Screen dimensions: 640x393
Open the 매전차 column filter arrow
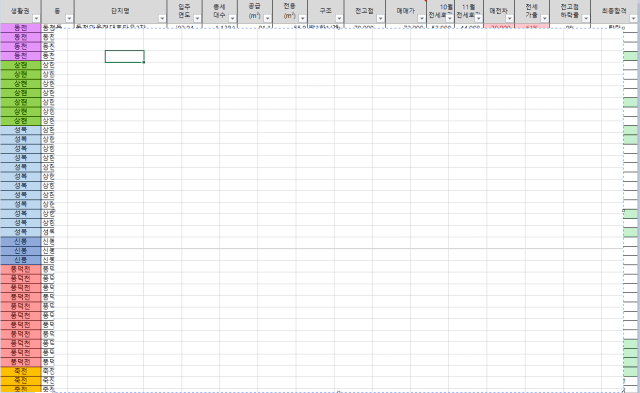point(509,18)
